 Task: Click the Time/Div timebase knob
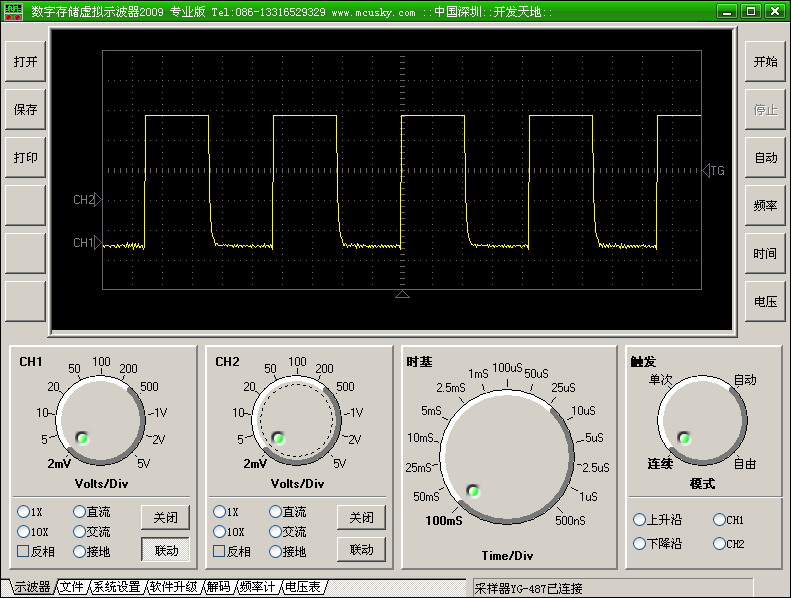(507, 456)
